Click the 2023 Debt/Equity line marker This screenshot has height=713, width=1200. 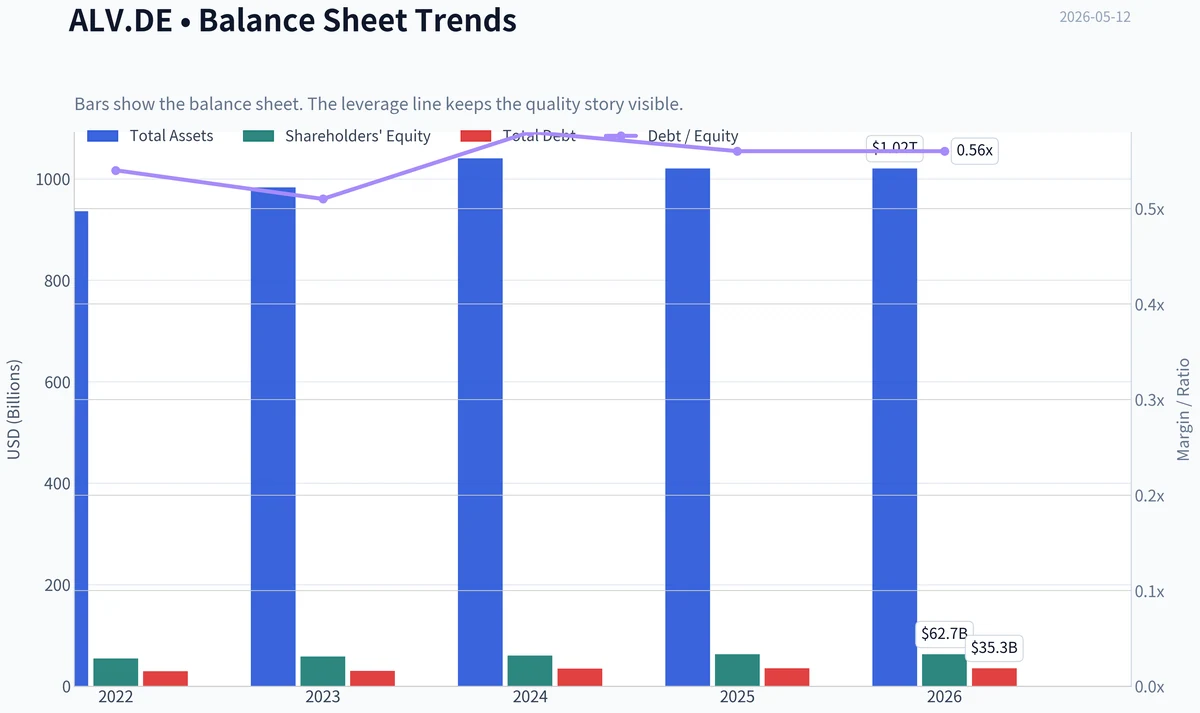(323, 199)
